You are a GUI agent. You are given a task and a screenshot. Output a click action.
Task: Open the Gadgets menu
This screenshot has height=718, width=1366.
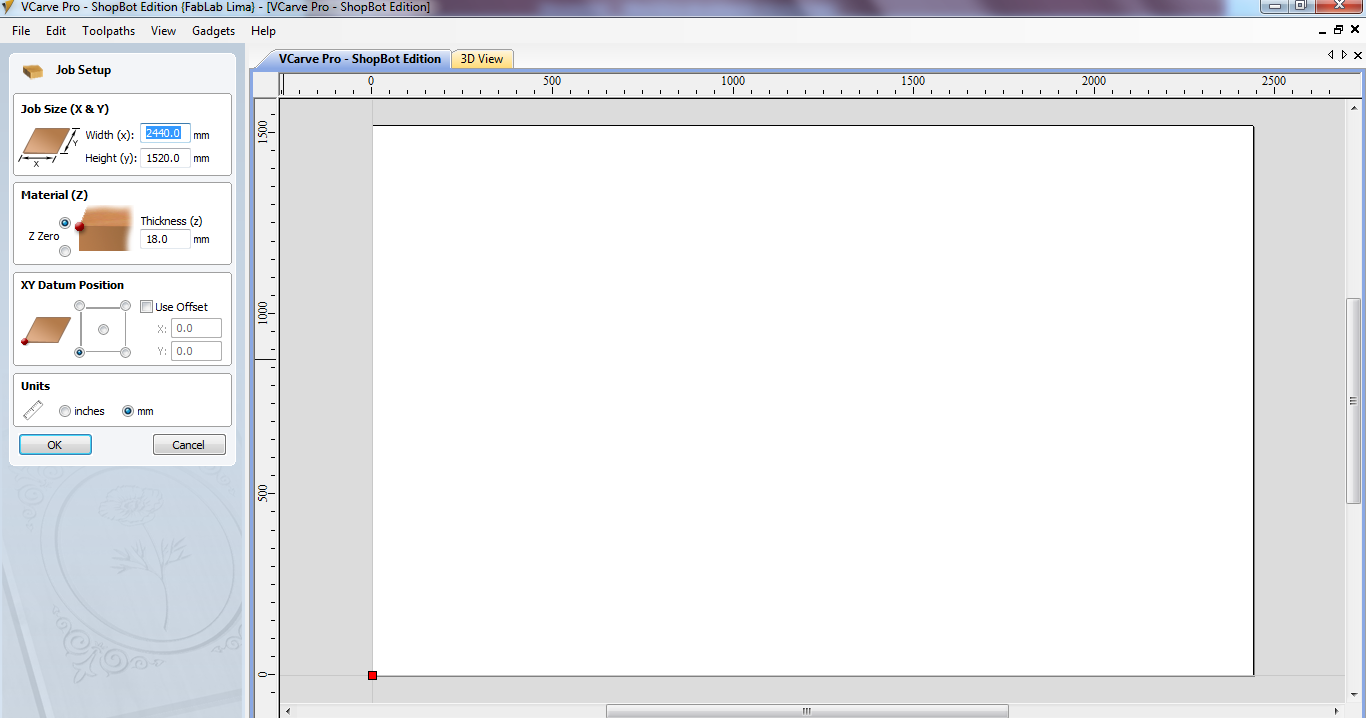click(214, 31)
